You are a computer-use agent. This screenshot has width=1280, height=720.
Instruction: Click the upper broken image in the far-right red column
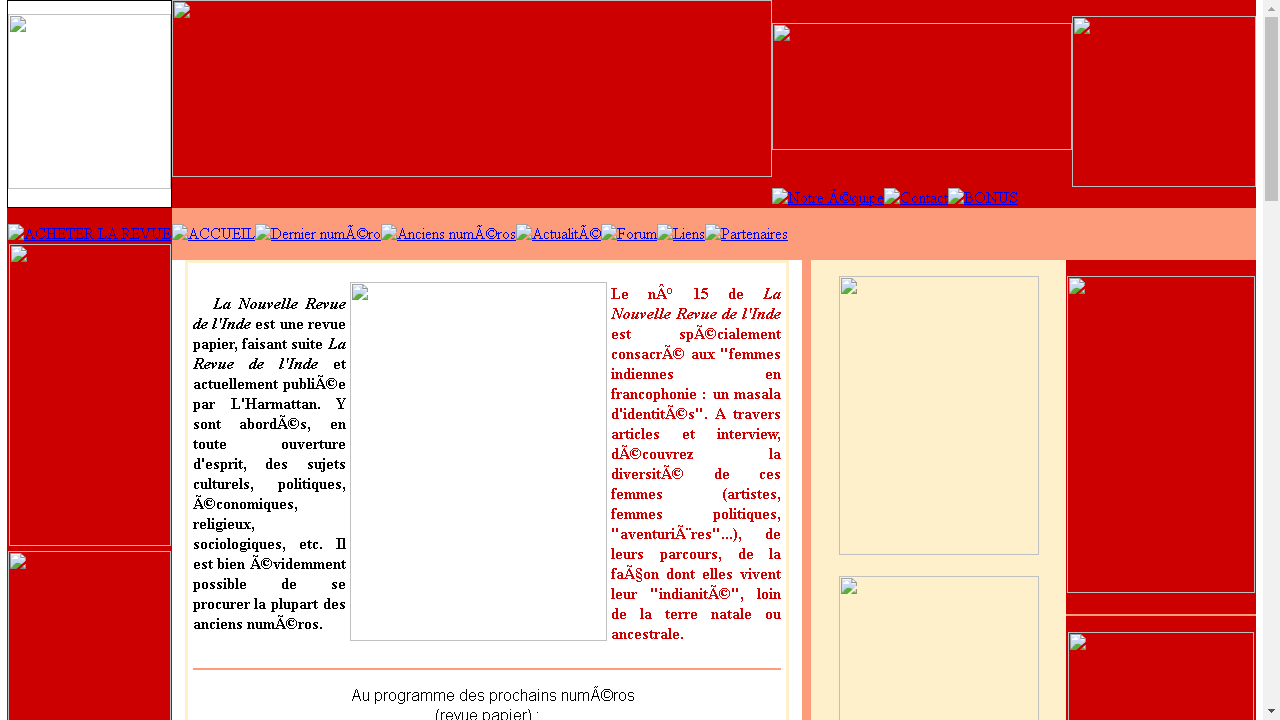coord(1161,434)
